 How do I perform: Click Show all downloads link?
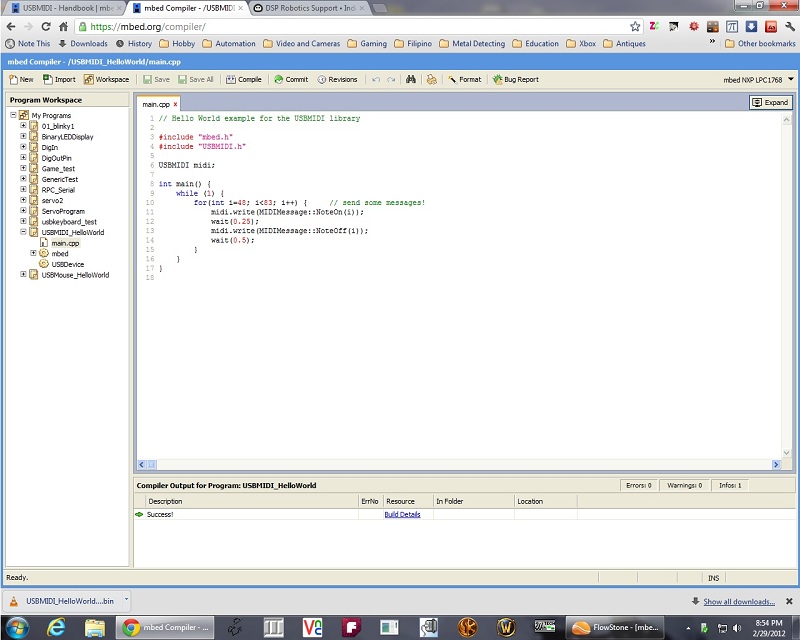coord(738,601)
